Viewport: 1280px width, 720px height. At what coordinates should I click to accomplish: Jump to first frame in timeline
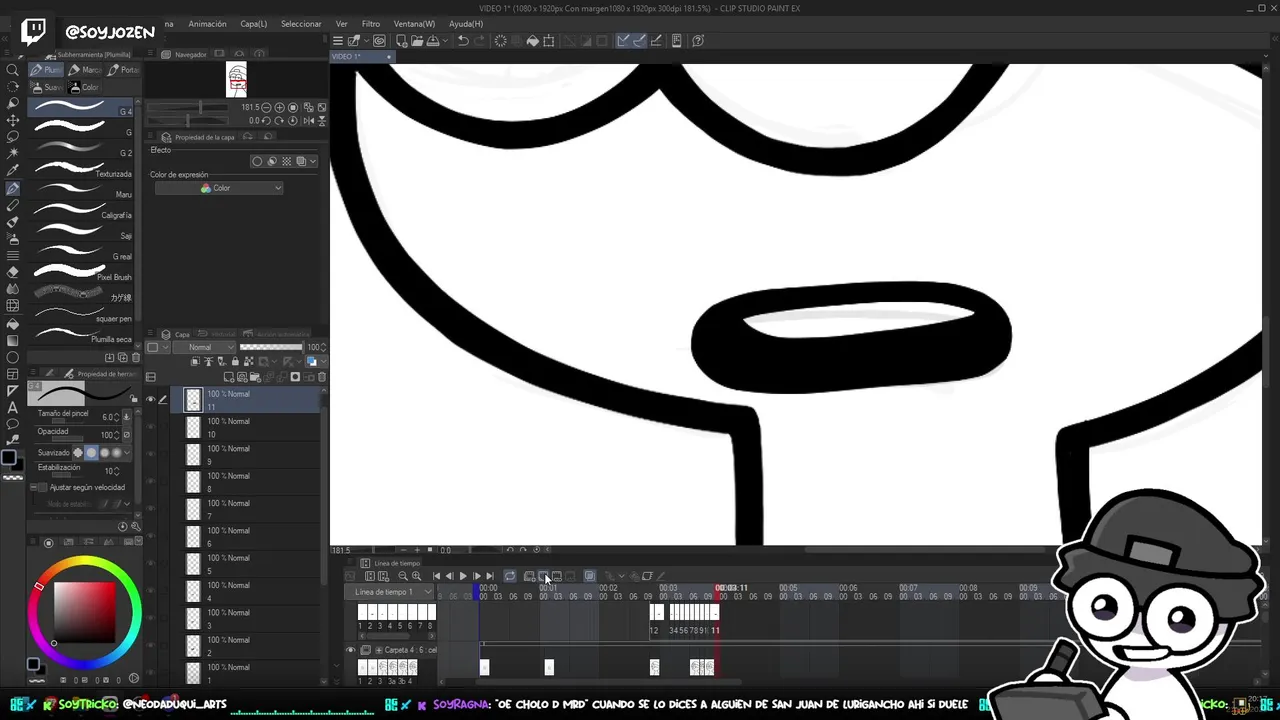[x=436, y=576]
